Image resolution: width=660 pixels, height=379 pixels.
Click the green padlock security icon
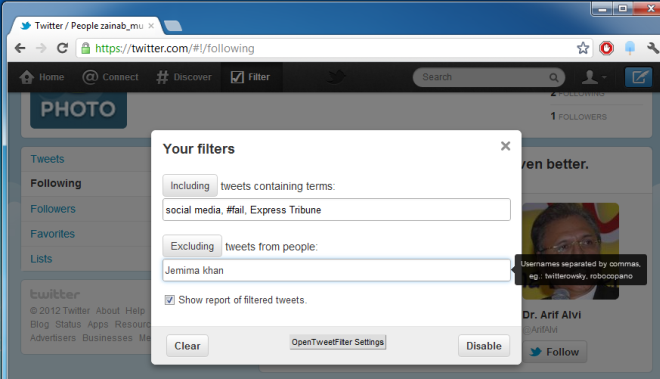[85, 48]
